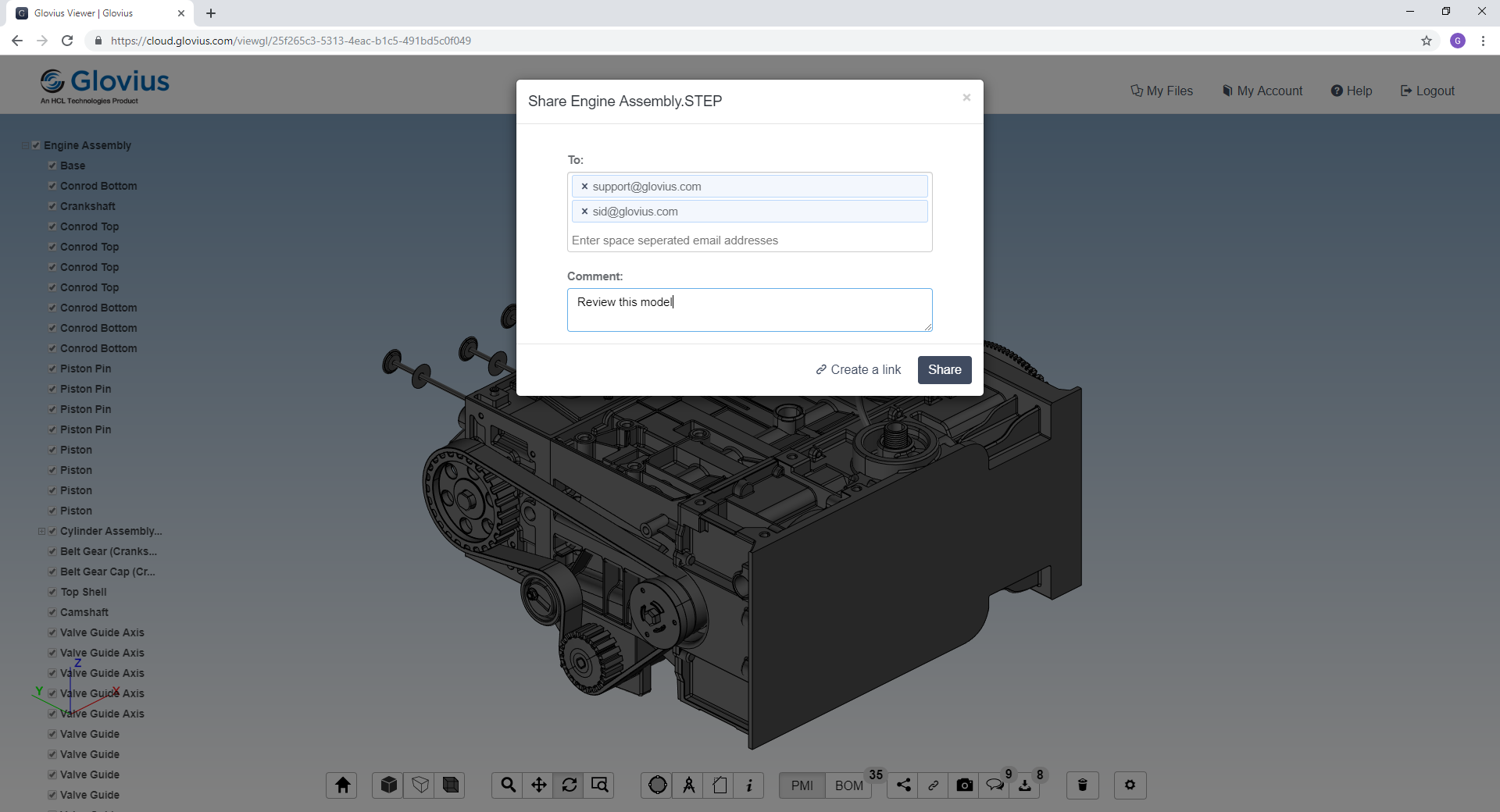This screenshot has height=812, width=1500.
Task: Click the email addresses input field
Action: [x=749, y=240]
